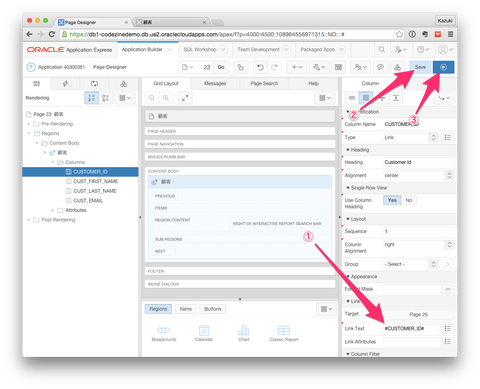Run the page with the play button
The height and width of the screenshot is (389, 480).
pyautogui.click(x=443, y=67)
